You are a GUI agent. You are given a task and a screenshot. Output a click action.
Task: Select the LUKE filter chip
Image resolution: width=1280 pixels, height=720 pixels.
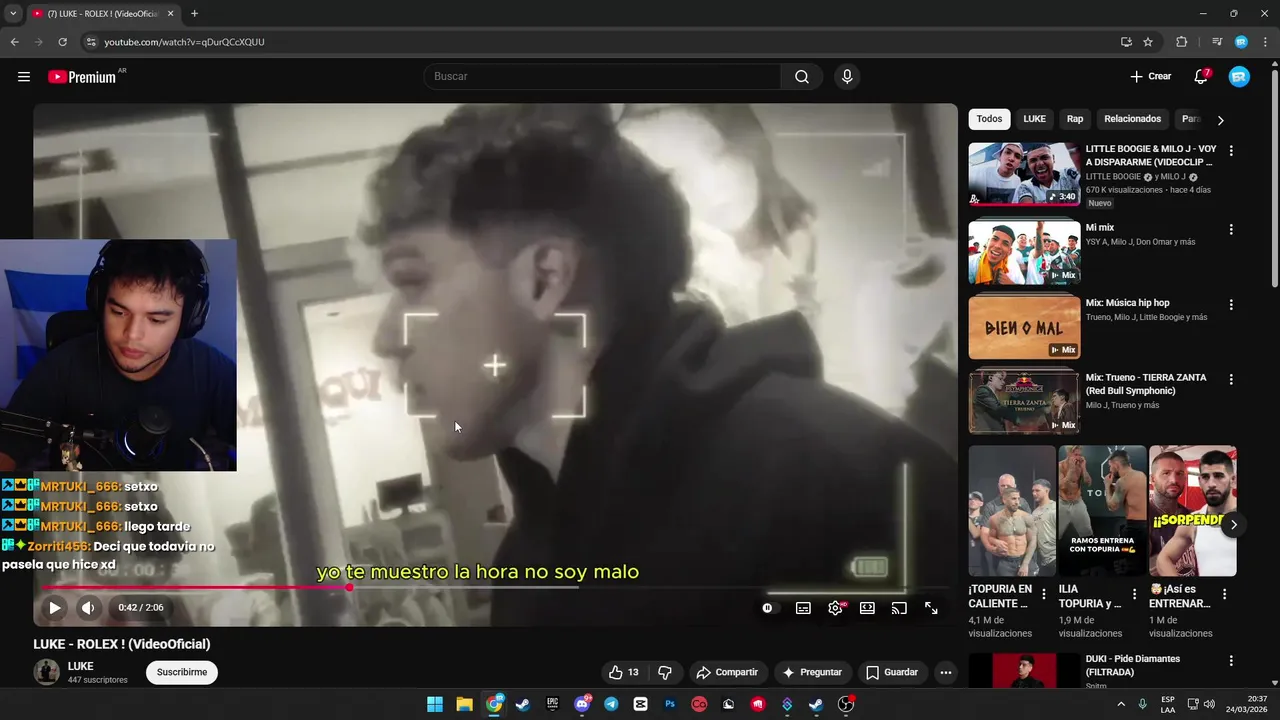[1034, 119]
